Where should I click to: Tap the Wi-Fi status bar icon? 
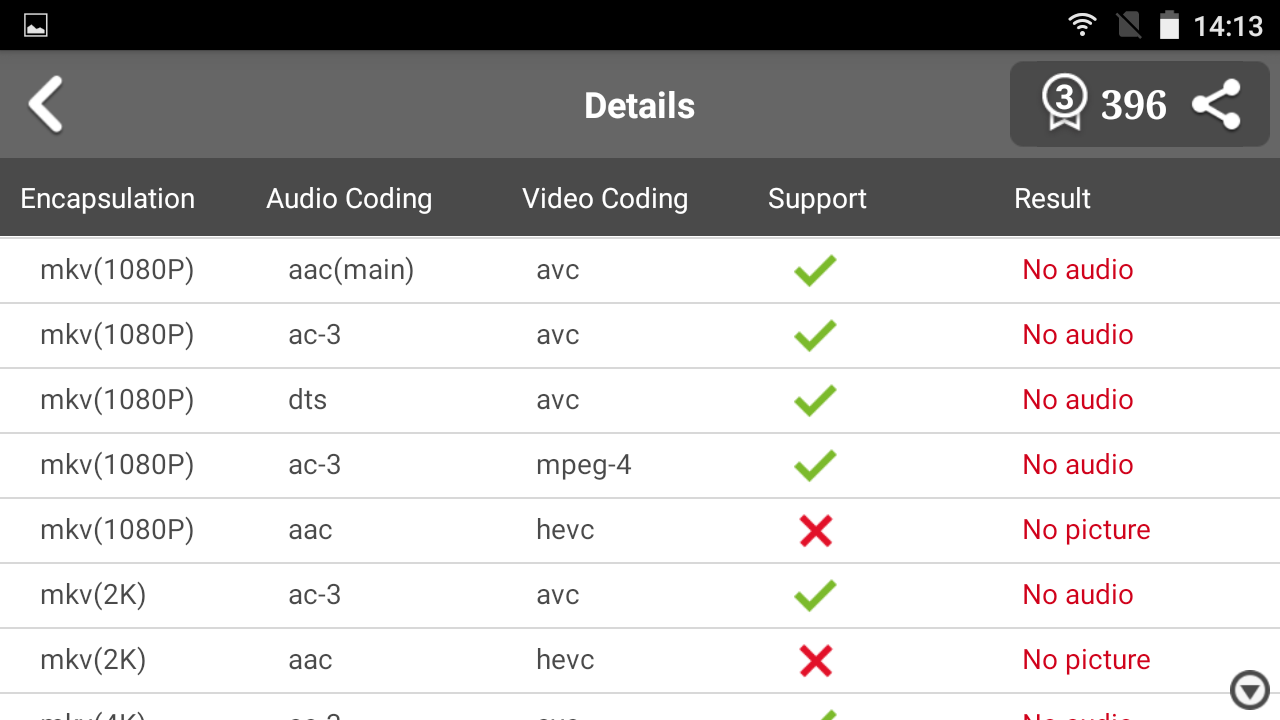point(1082,25)
